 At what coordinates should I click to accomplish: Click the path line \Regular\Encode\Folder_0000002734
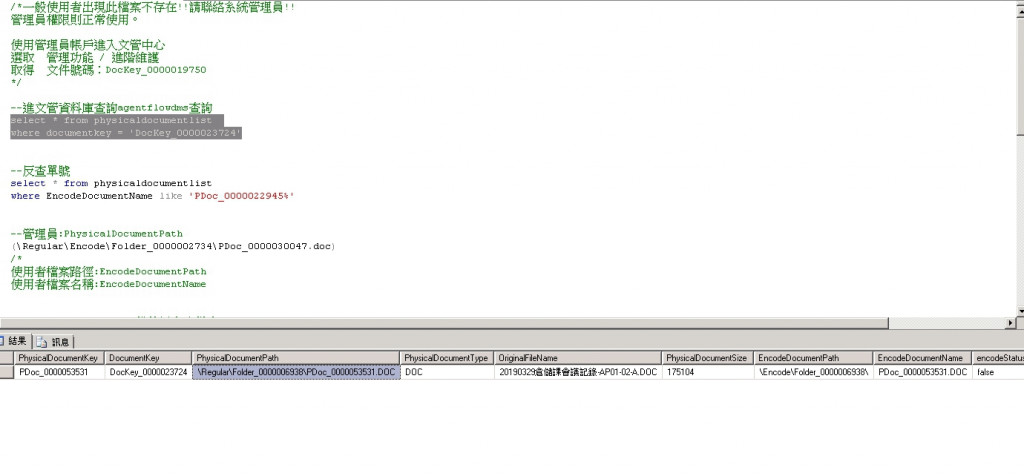coord(173,246)
